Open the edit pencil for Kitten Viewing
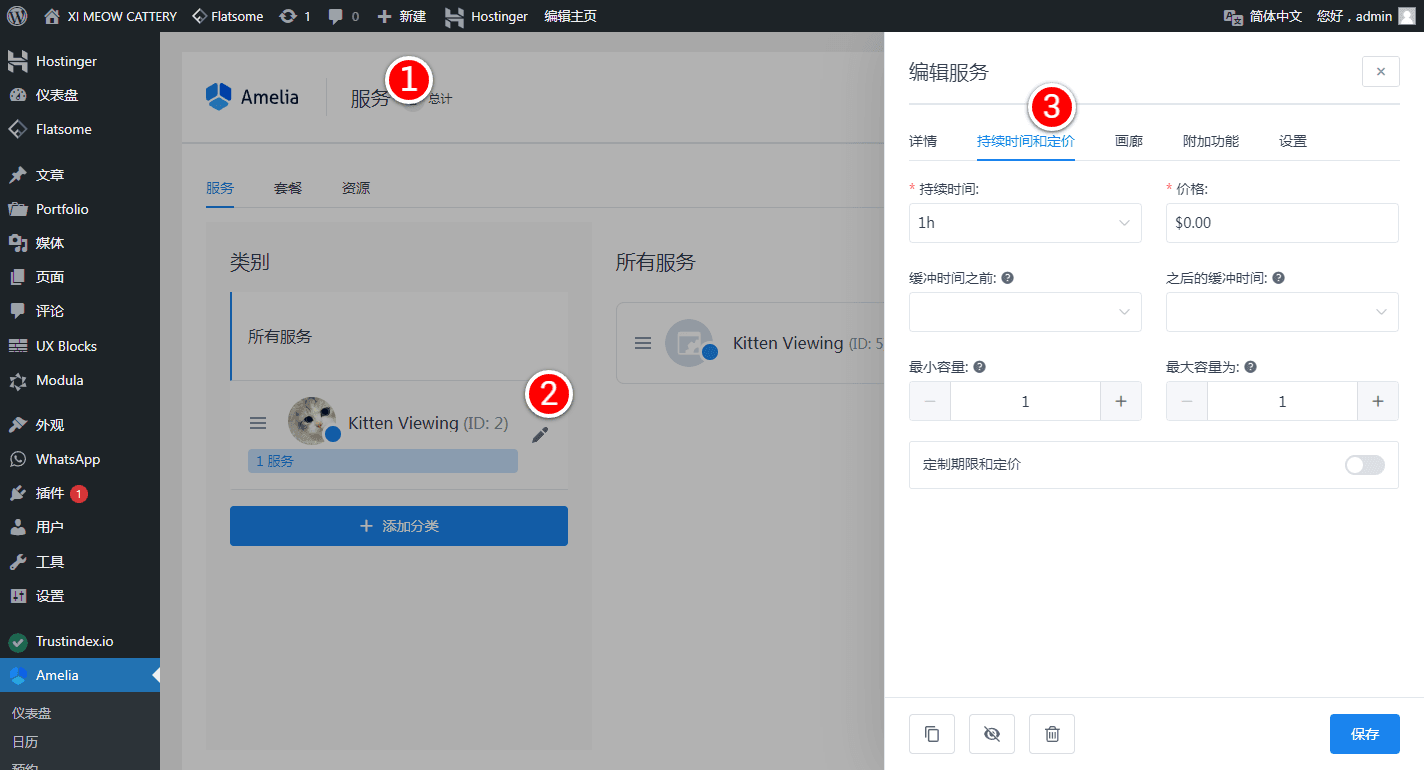Viewport: 1424px width, 770px height. [540, 435]
